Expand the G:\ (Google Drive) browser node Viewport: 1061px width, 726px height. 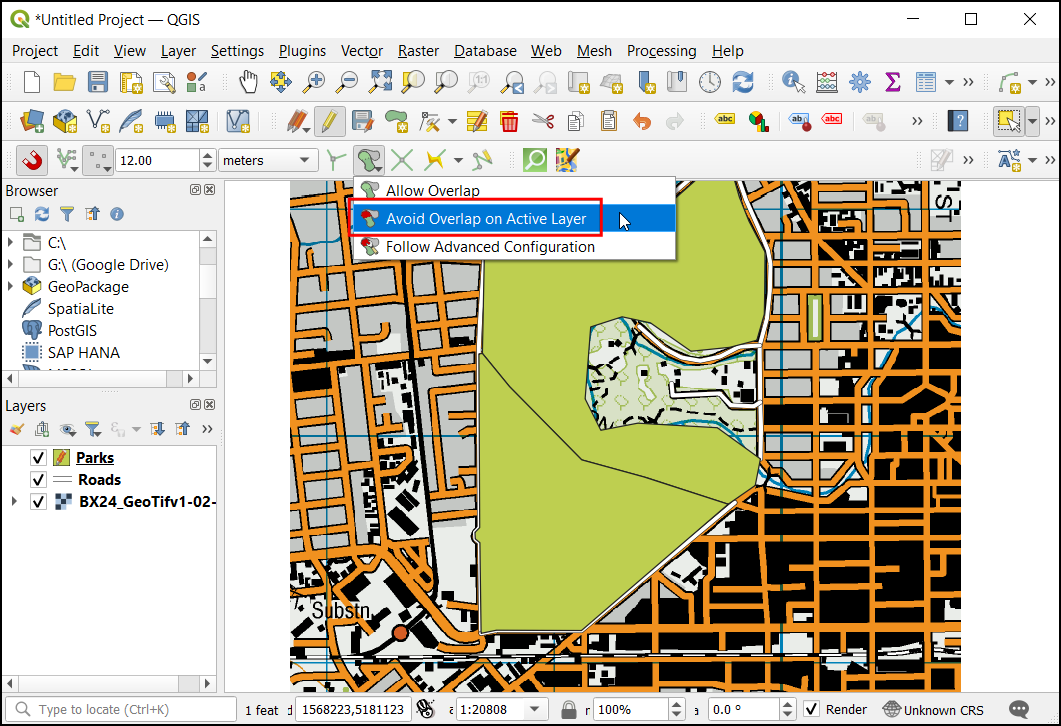pyautogui.click(x=12, y=265)
